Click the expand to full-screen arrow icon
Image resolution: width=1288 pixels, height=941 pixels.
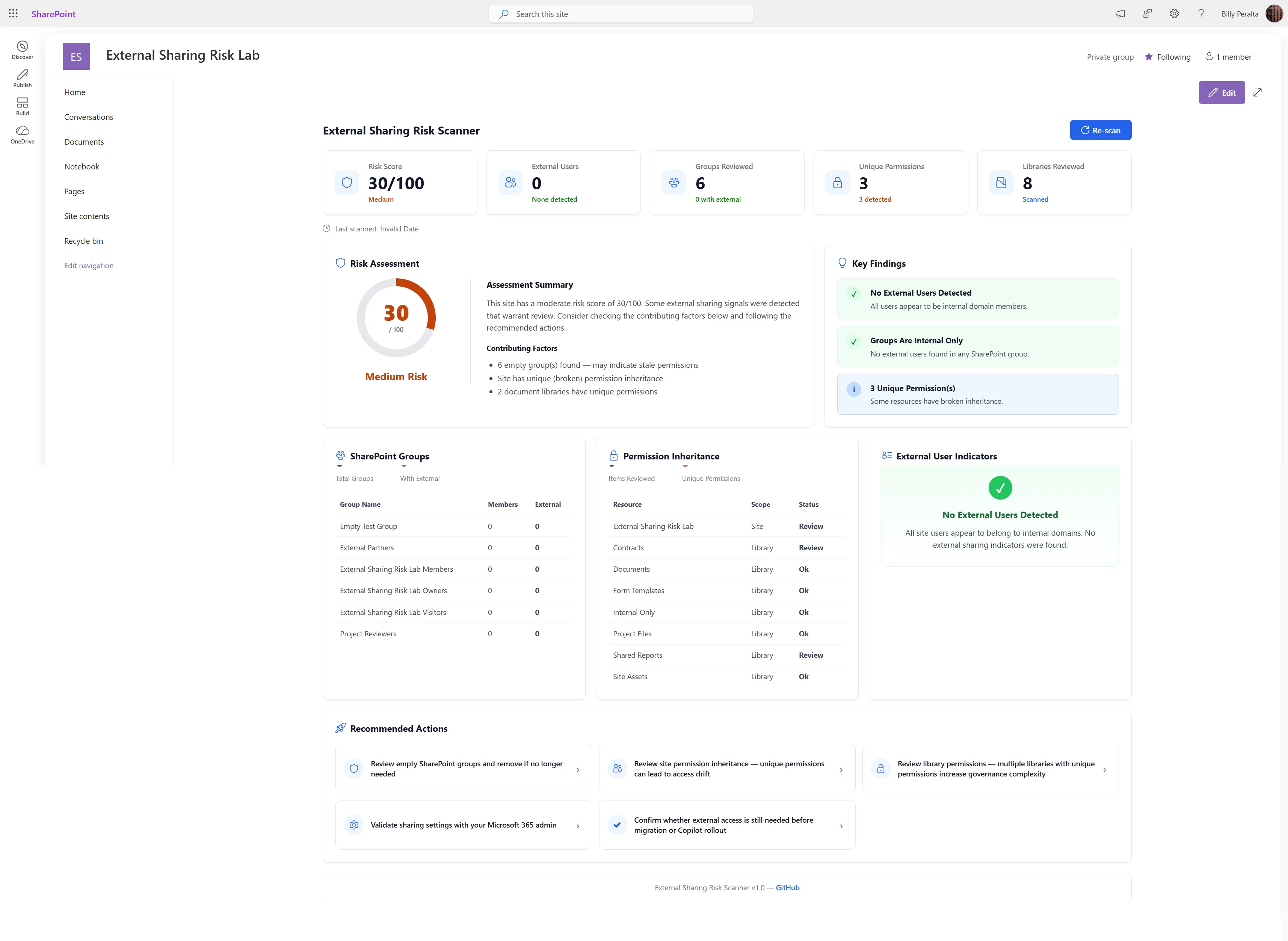point(1258,92)
